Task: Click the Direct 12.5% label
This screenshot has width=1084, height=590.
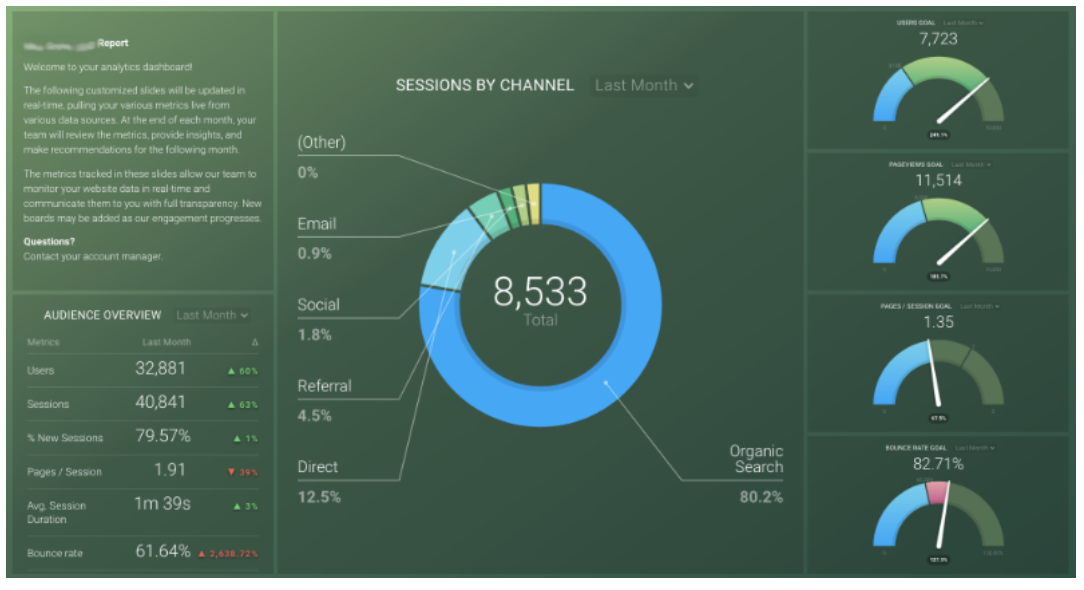Action: [x=319, y=481]
